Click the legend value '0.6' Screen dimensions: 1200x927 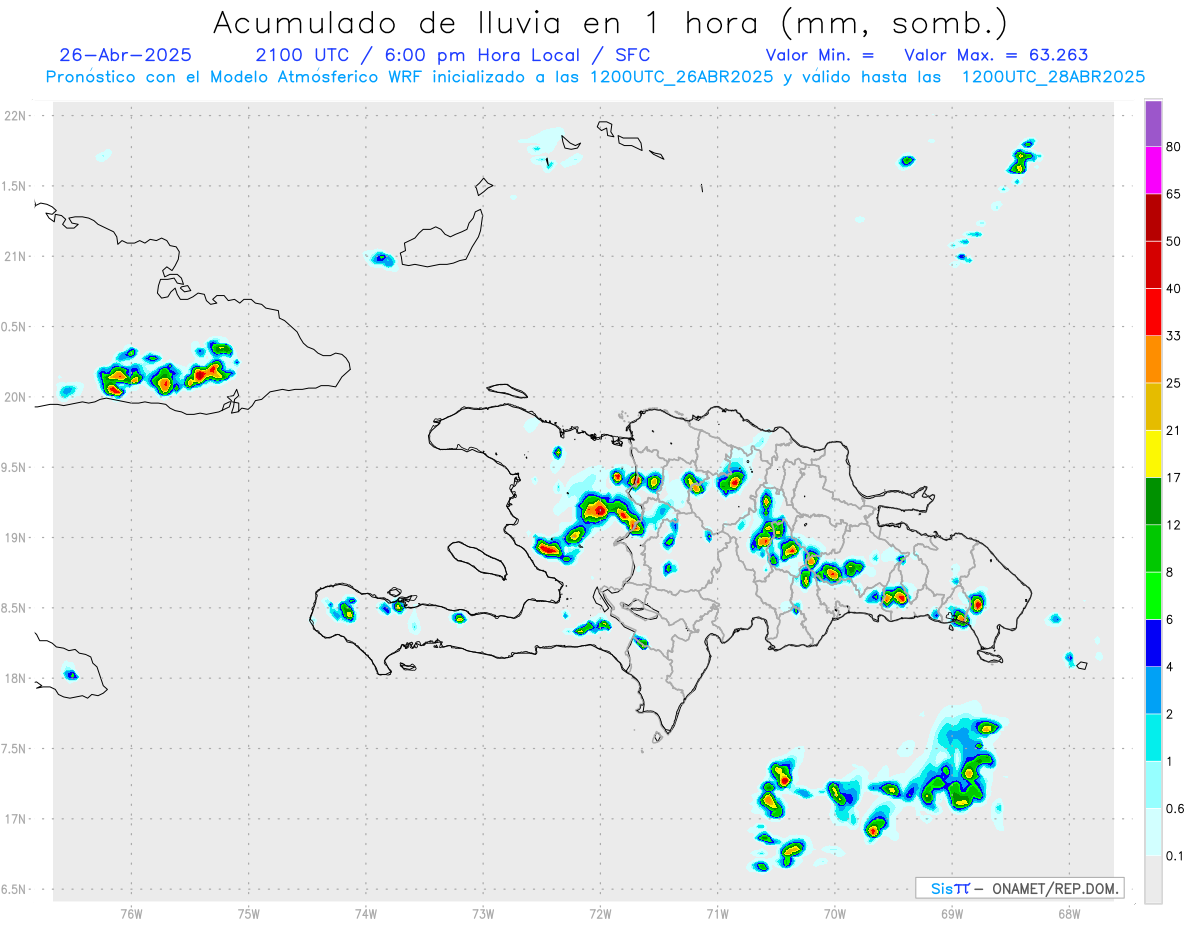tap(1175, 809)
